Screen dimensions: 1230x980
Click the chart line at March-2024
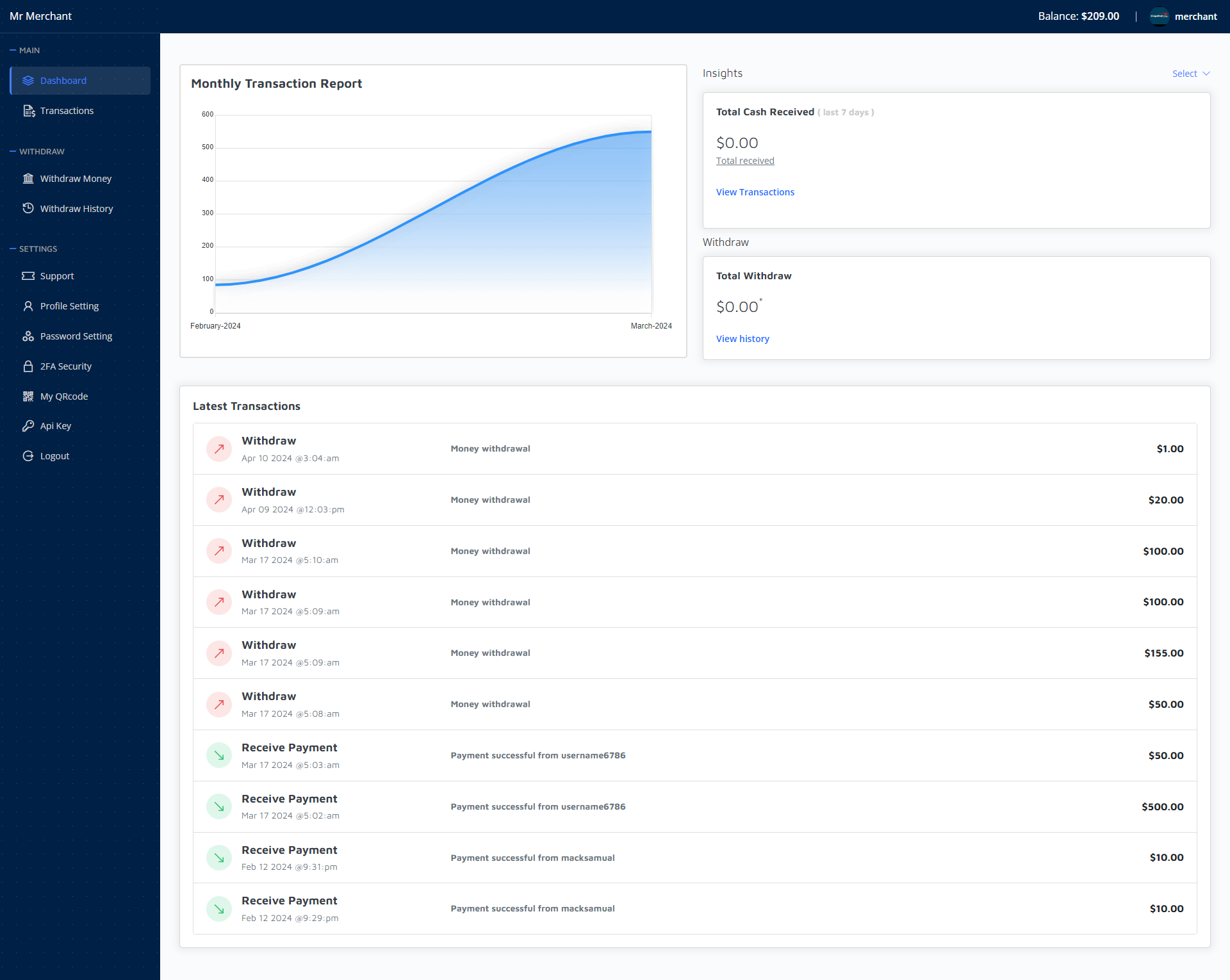pyautogui.click(x=651, y=132)
